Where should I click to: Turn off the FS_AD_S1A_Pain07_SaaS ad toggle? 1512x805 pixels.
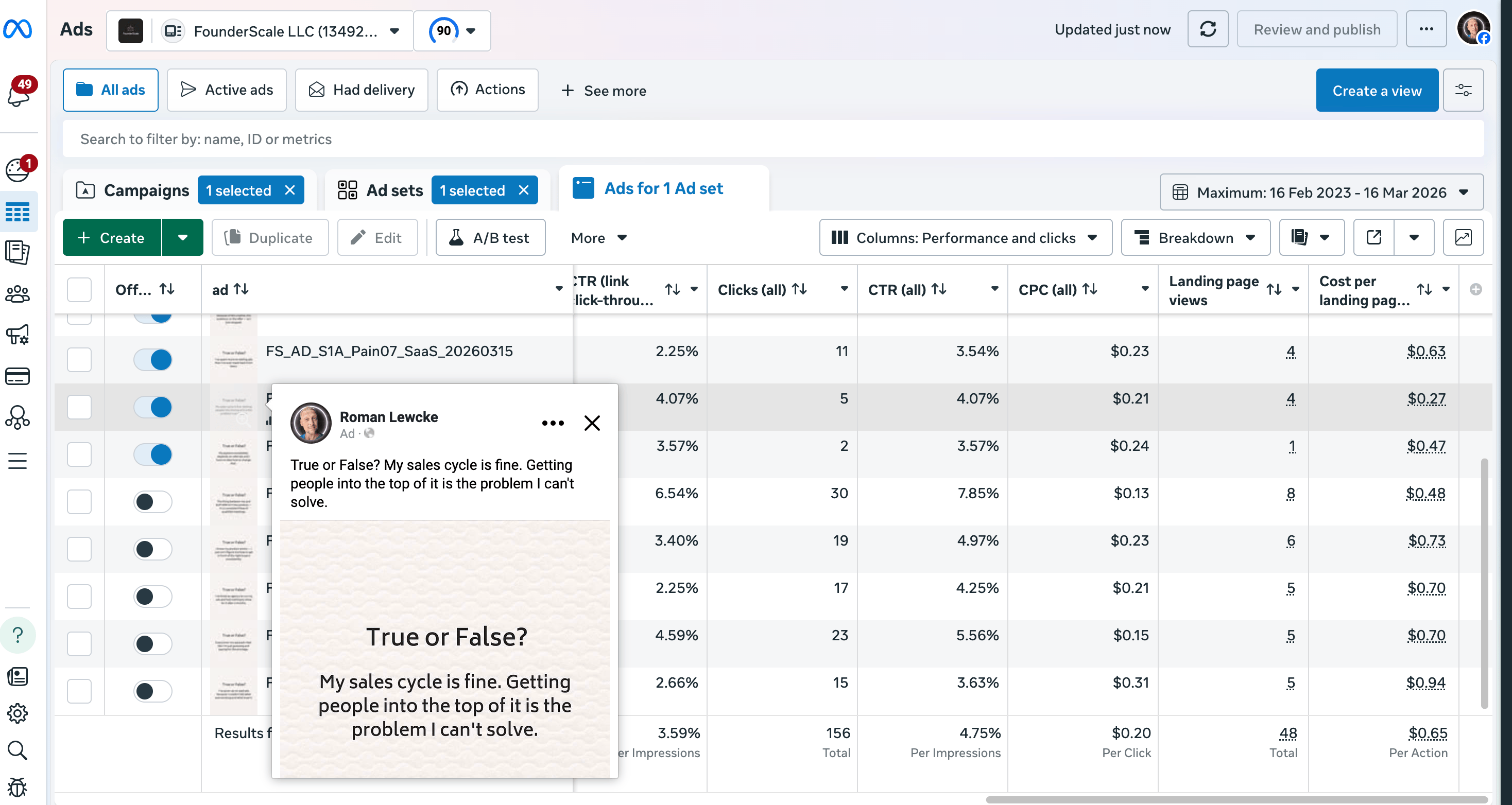[152, 360]
